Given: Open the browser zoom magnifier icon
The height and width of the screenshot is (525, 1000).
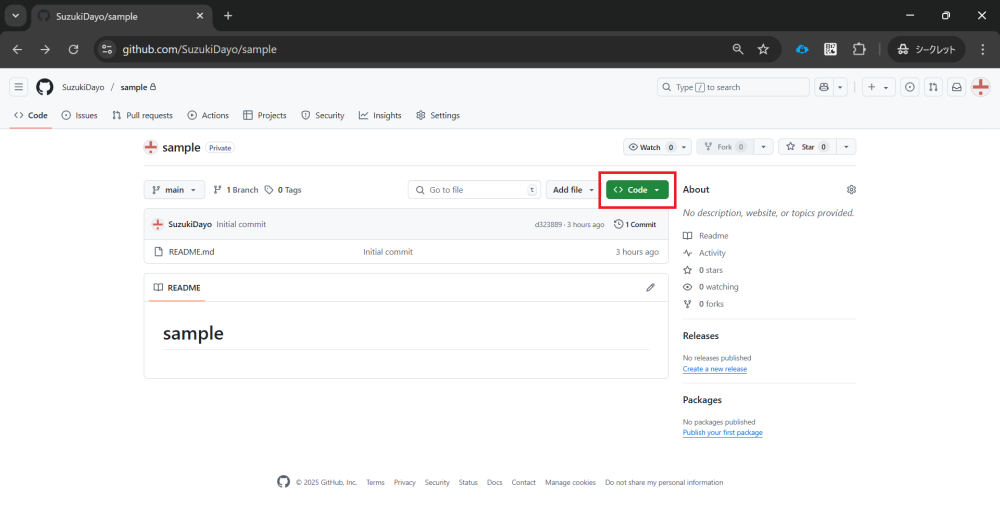Looking at the screenshot, I should (738, 49).
